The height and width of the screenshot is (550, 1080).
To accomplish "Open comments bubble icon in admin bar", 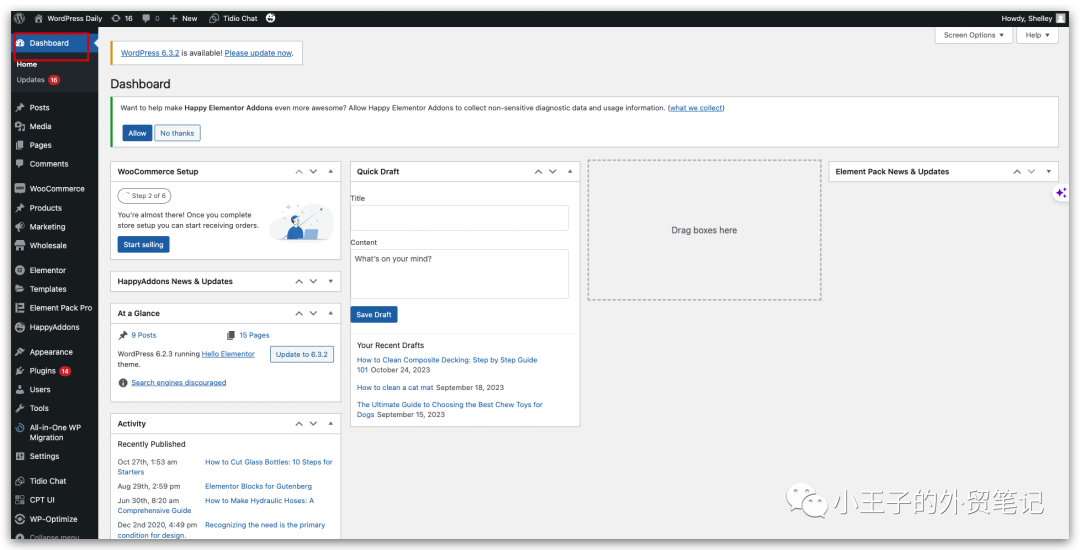I will (x=147, y=19).
